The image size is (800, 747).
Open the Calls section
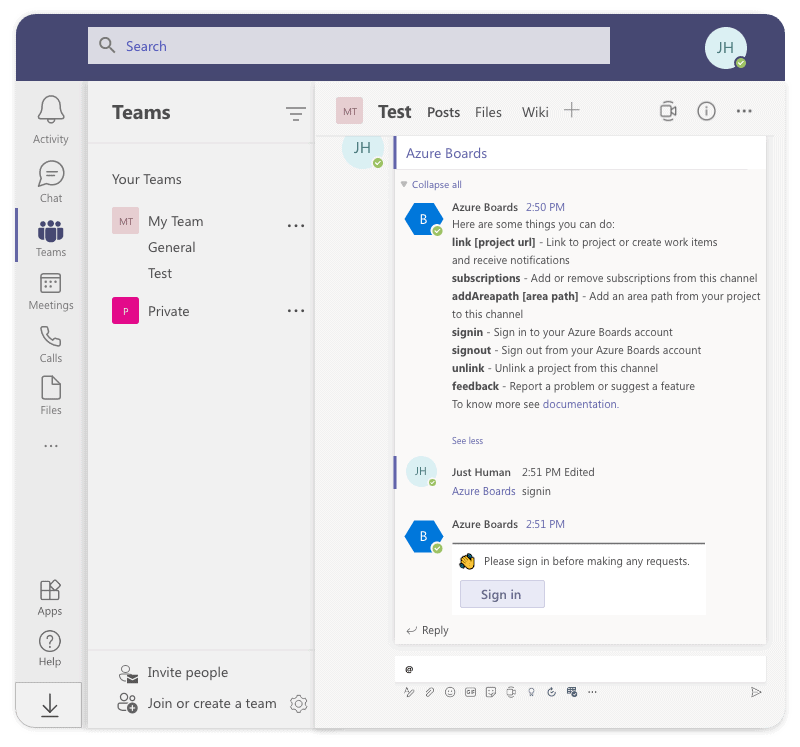(x=50, y=344)
